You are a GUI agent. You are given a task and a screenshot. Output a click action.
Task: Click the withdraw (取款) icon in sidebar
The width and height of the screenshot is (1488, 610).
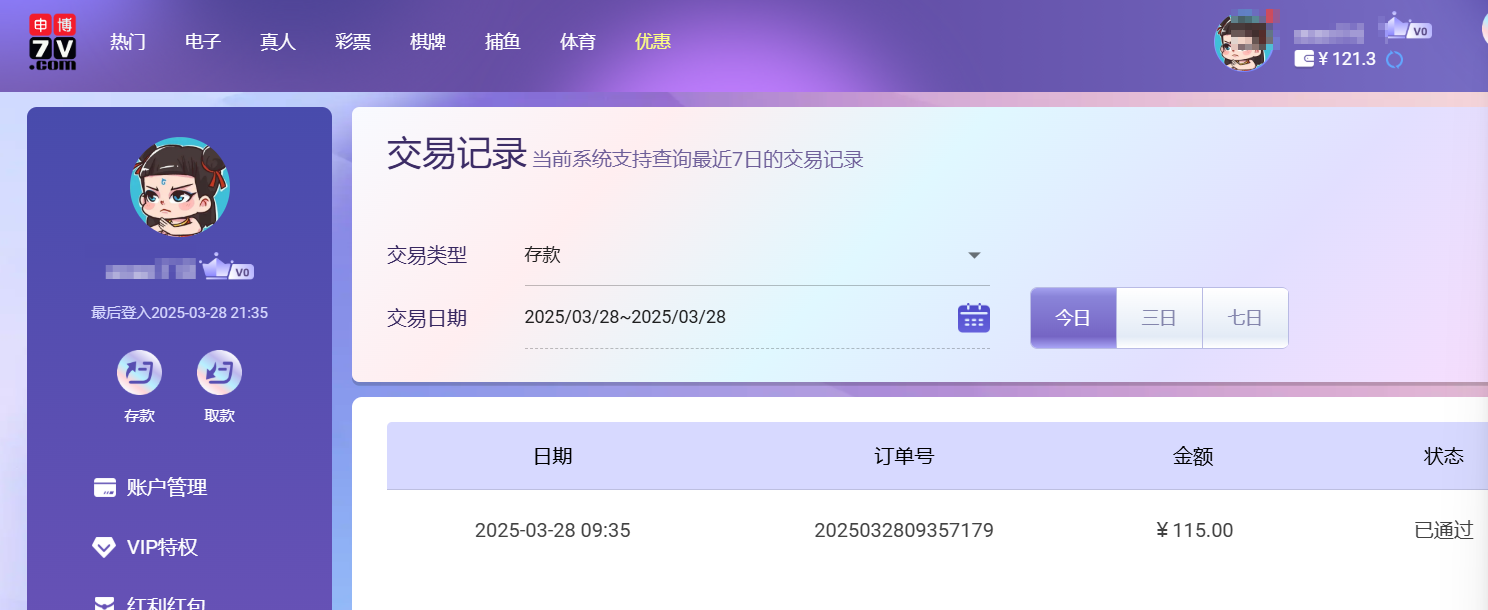point(219,374)
